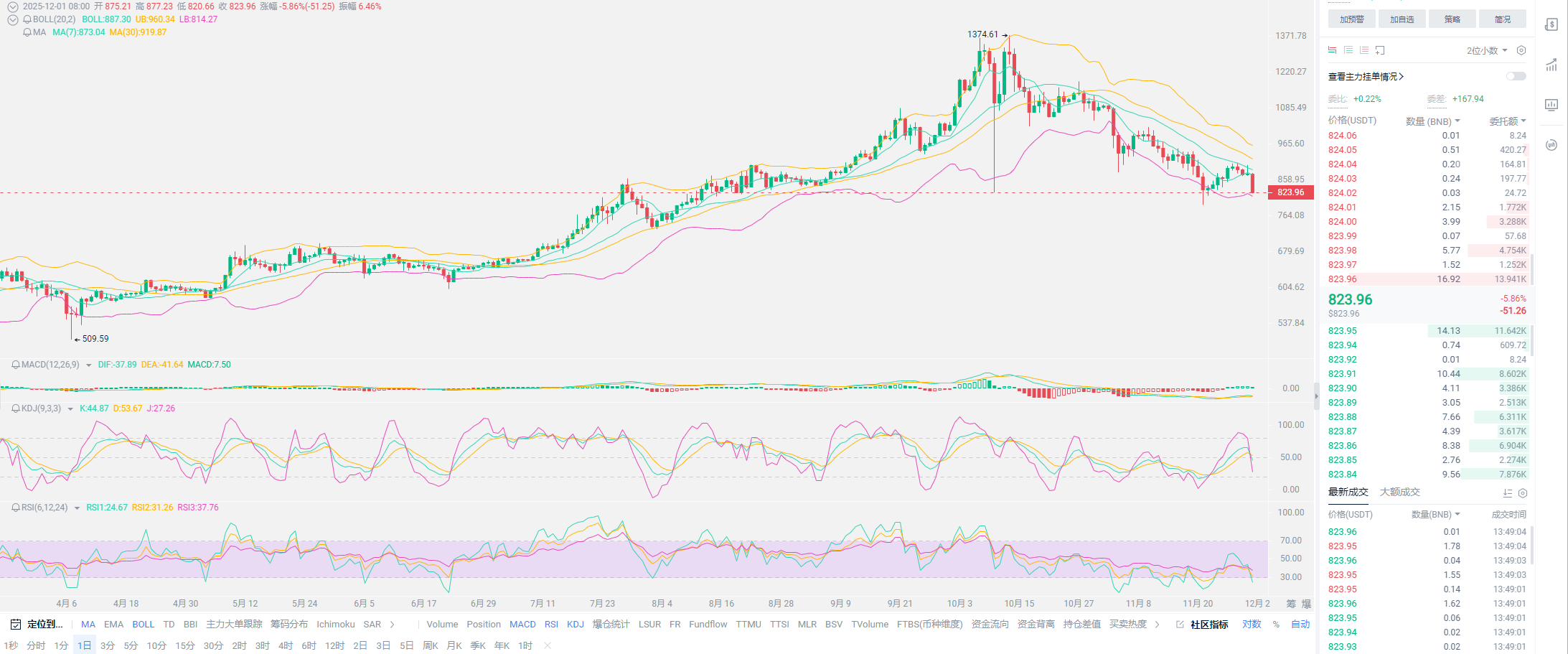Open the 委托额 column dropdown
This screenshot has height=654, width=1568.
1507,121
